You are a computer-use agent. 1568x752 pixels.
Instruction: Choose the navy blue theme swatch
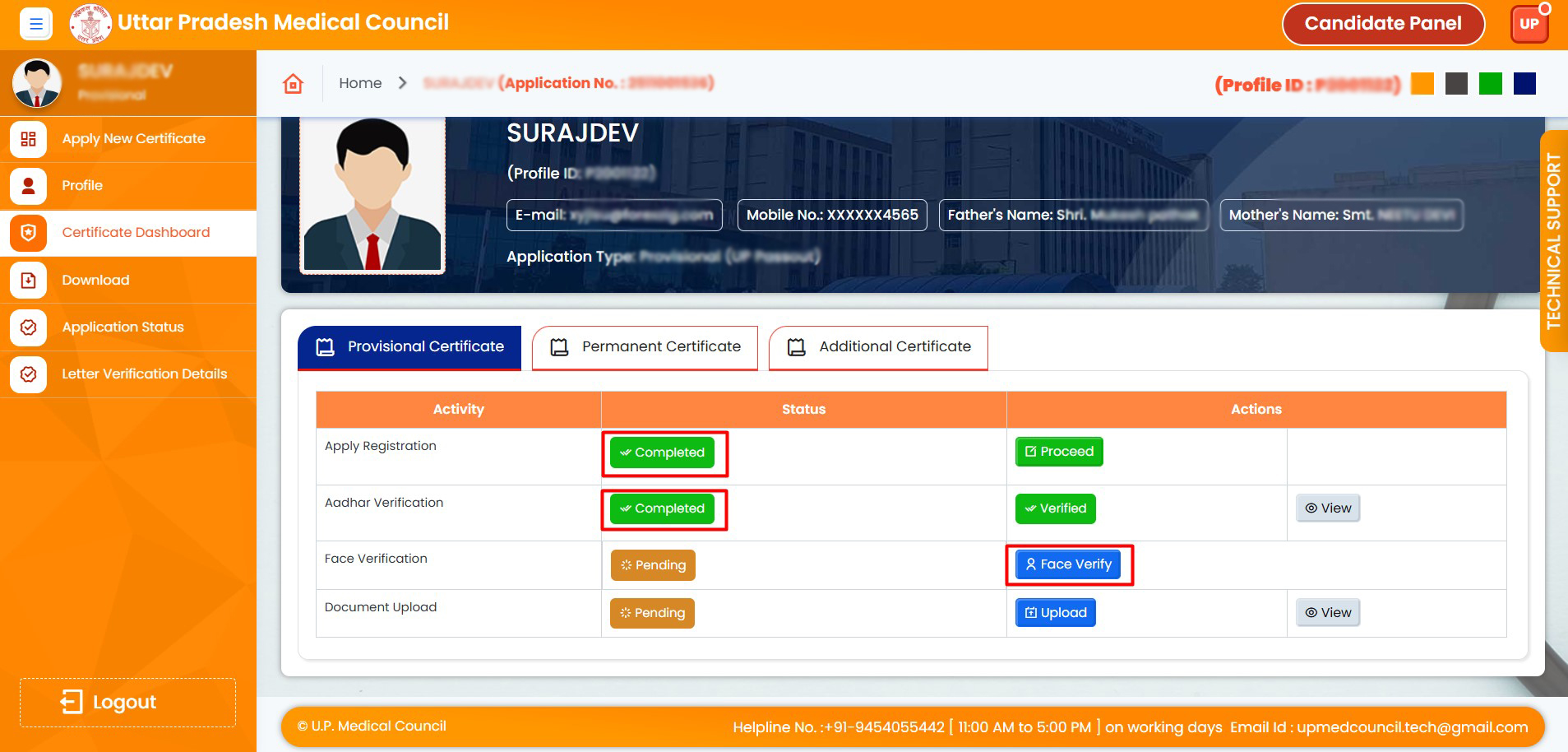[1524, 84]
